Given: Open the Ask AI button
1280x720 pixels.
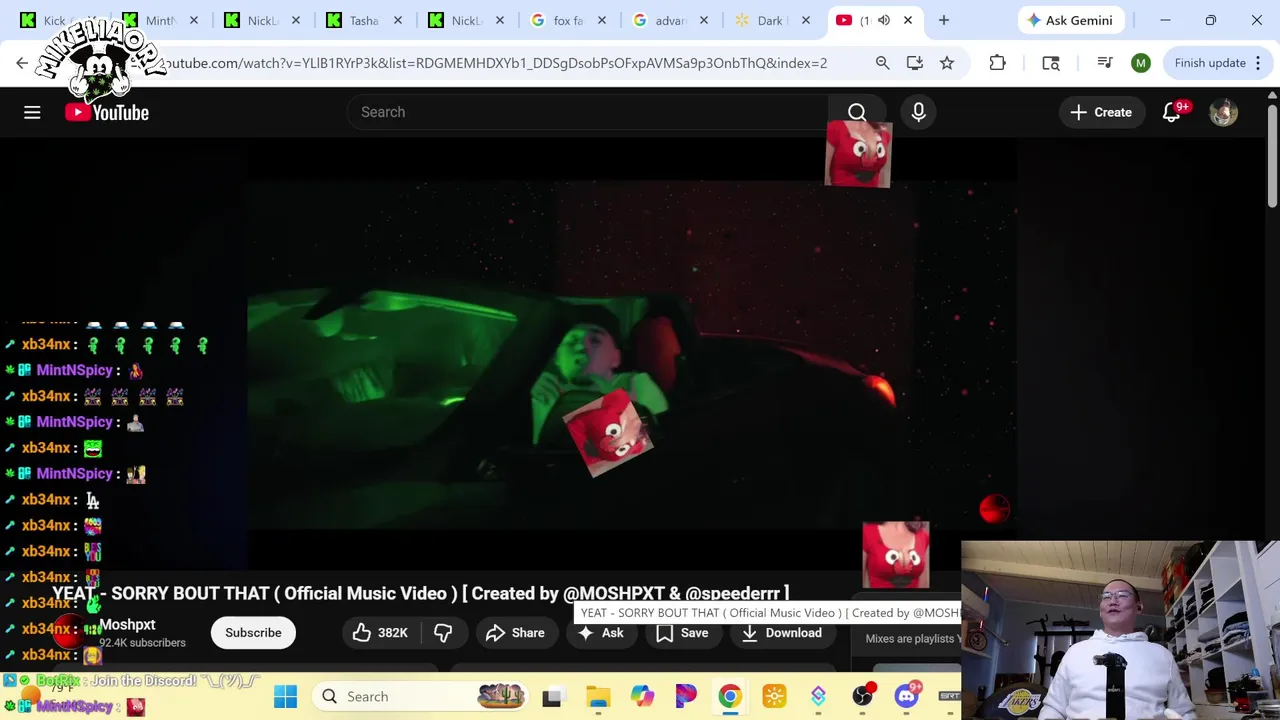Looking at the screenshot, I should pyautogui.click(x=601, y=633).
